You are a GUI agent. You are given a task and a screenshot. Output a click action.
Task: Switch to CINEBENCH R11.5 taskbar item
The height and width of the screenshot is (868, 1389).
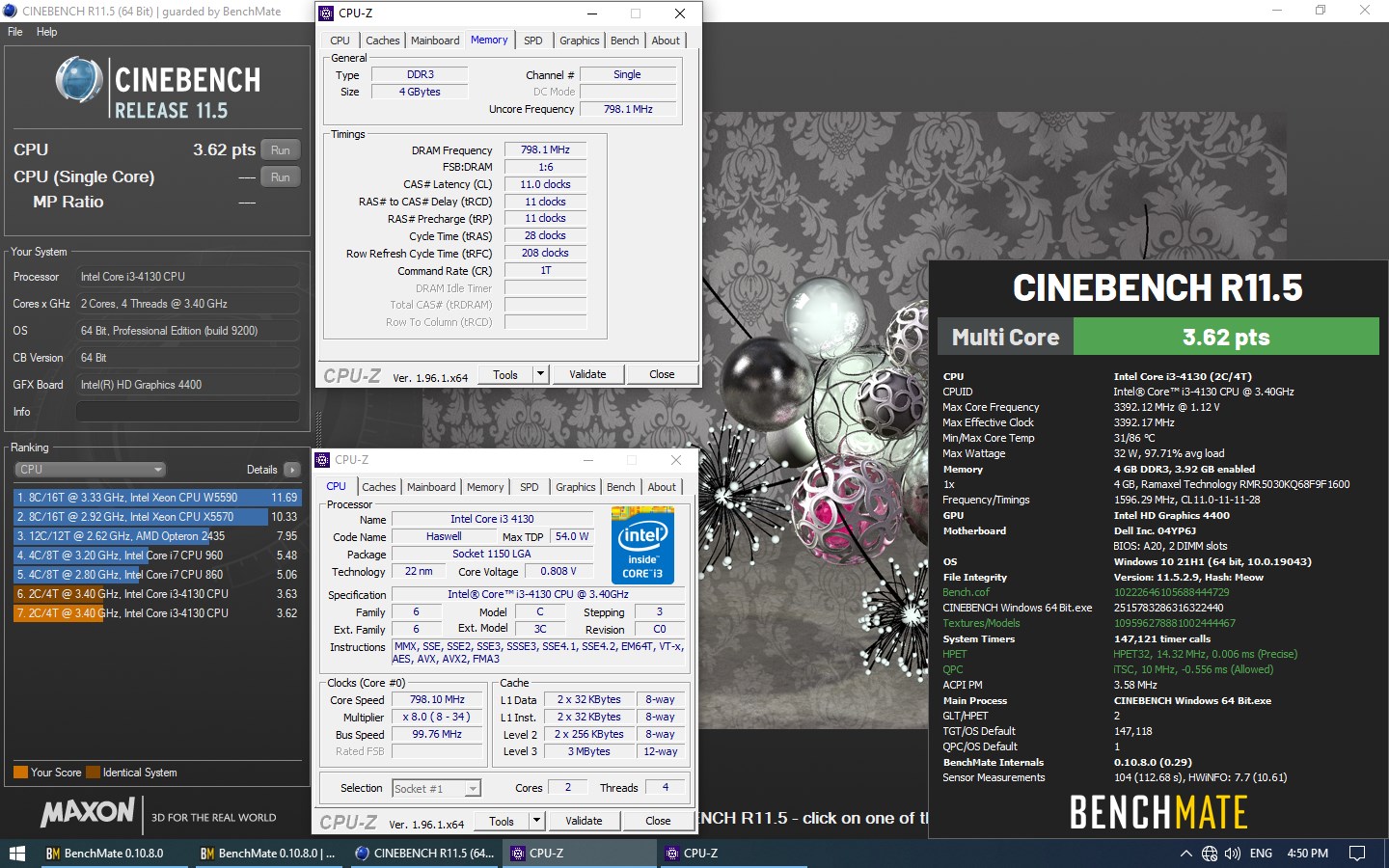pyautogui.click(x=423, y=854)
